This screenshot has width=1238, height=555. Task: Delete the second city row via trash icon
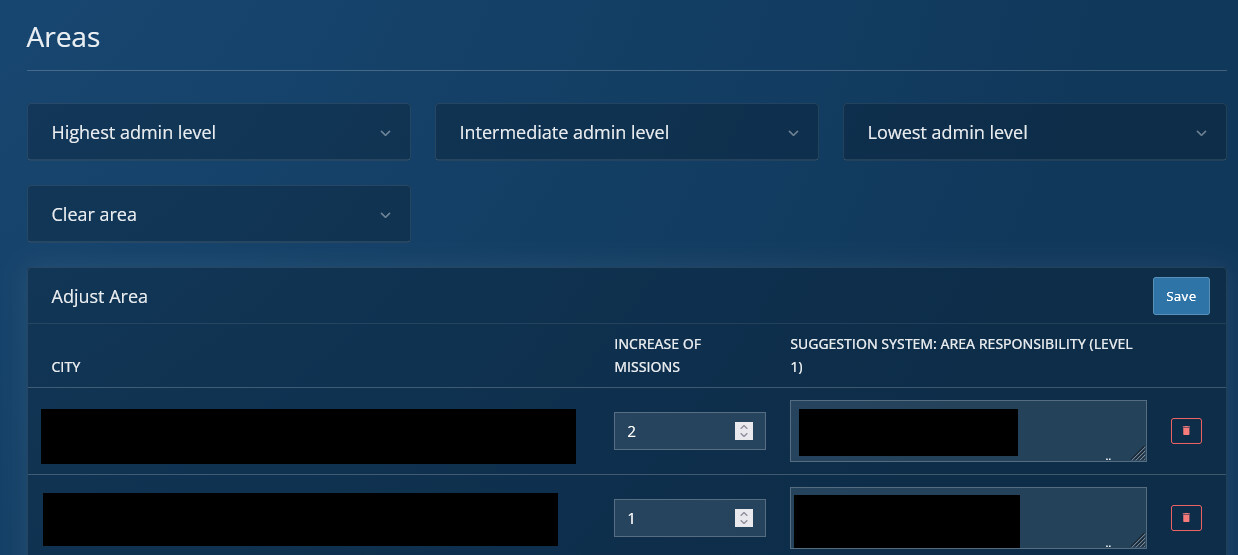pyautogui.click(x=1186, y=518)
